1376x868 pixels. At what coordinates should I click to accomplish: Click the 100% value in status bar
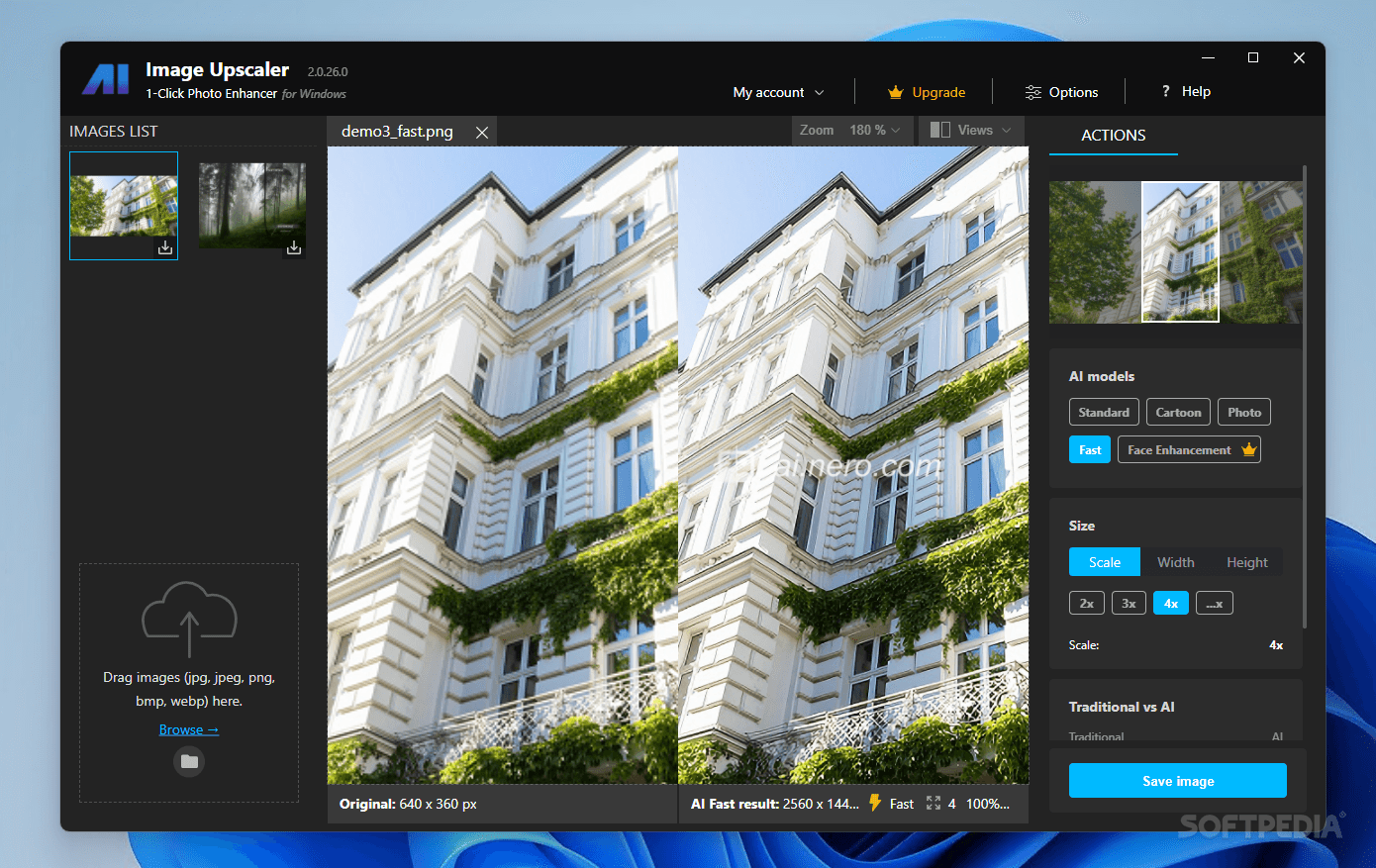pyautogui.click(x=988, y=804)
